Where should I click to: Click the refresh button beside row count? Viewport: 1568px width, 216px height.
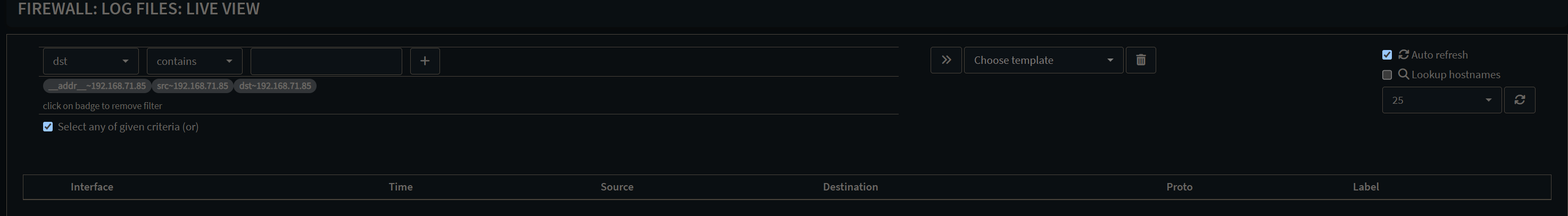[1519, 100]
